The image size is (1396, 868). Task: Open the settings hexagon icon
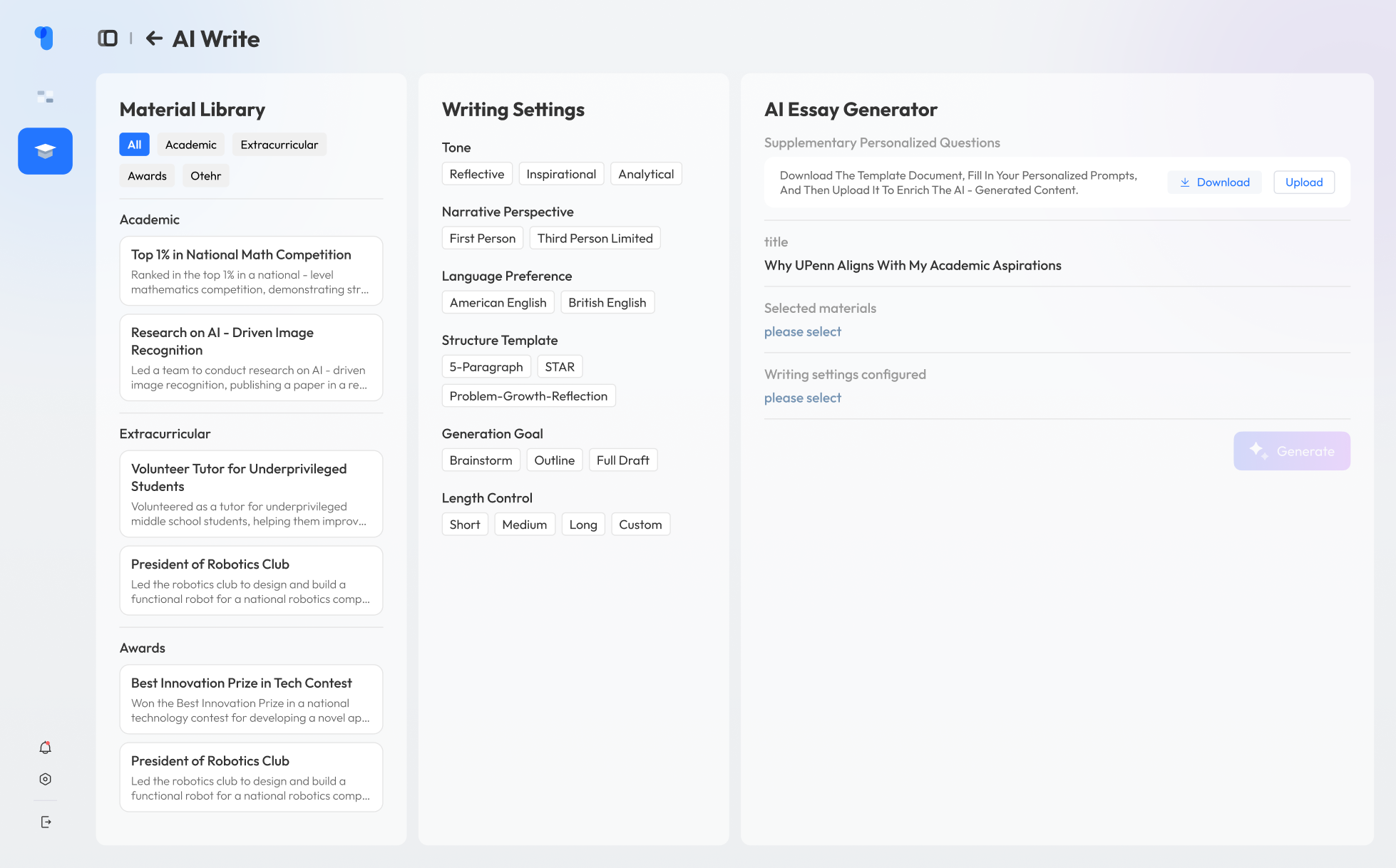pyautogui.click(x=45, y=780)
